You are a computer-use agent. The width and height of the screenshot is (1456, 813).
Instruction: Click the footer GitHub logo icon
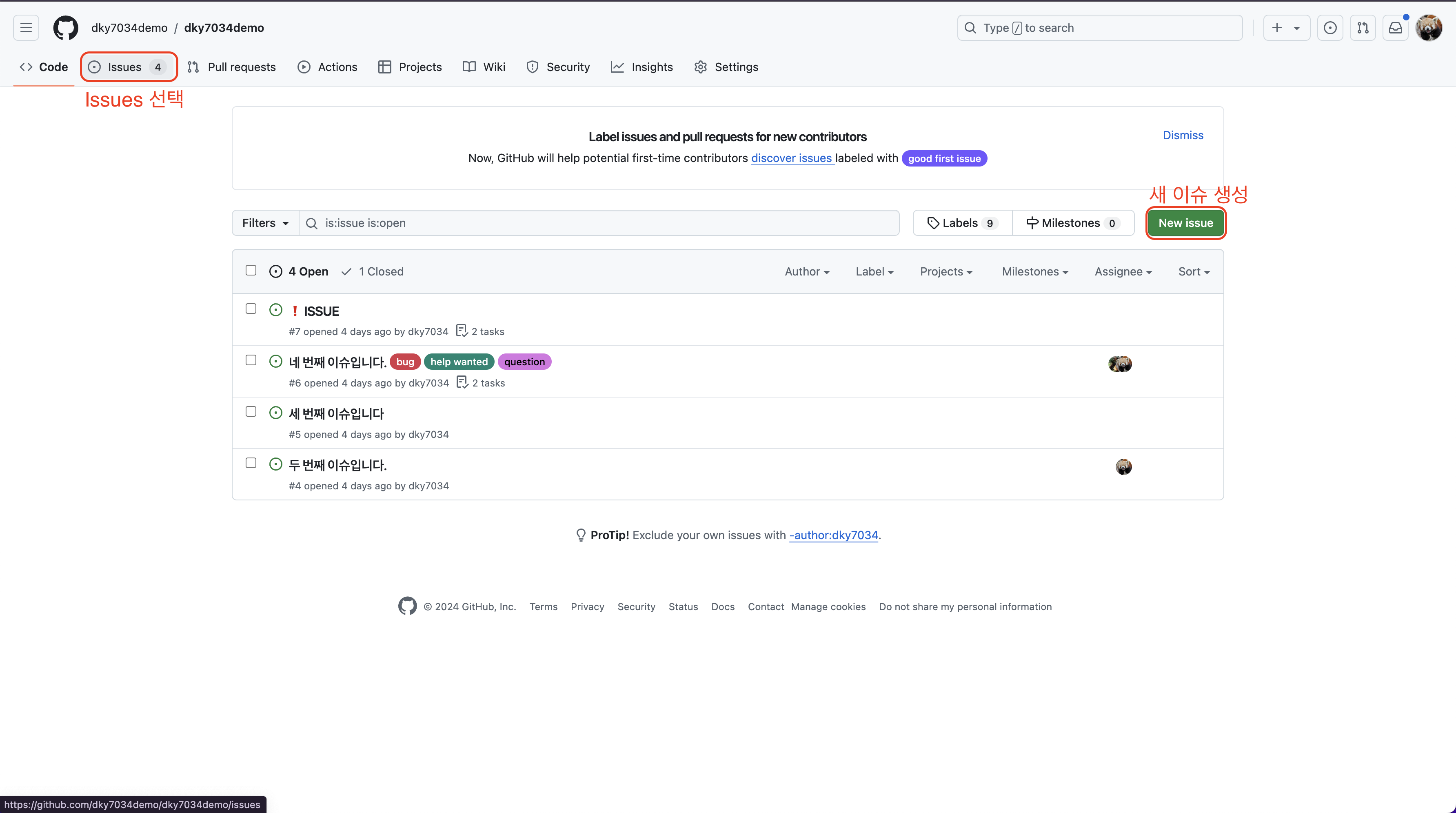407,606
